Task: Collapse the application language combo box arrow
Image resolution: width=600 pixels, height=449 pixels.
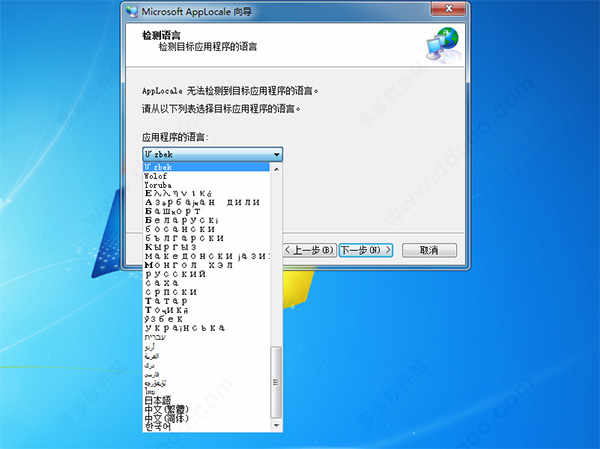Action: [x=277, y=155]
